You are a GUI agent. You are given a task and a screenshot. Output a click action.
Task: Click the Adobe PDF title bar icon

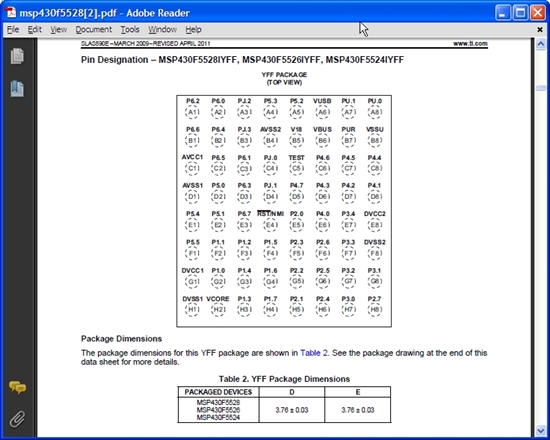pos(11,13)
